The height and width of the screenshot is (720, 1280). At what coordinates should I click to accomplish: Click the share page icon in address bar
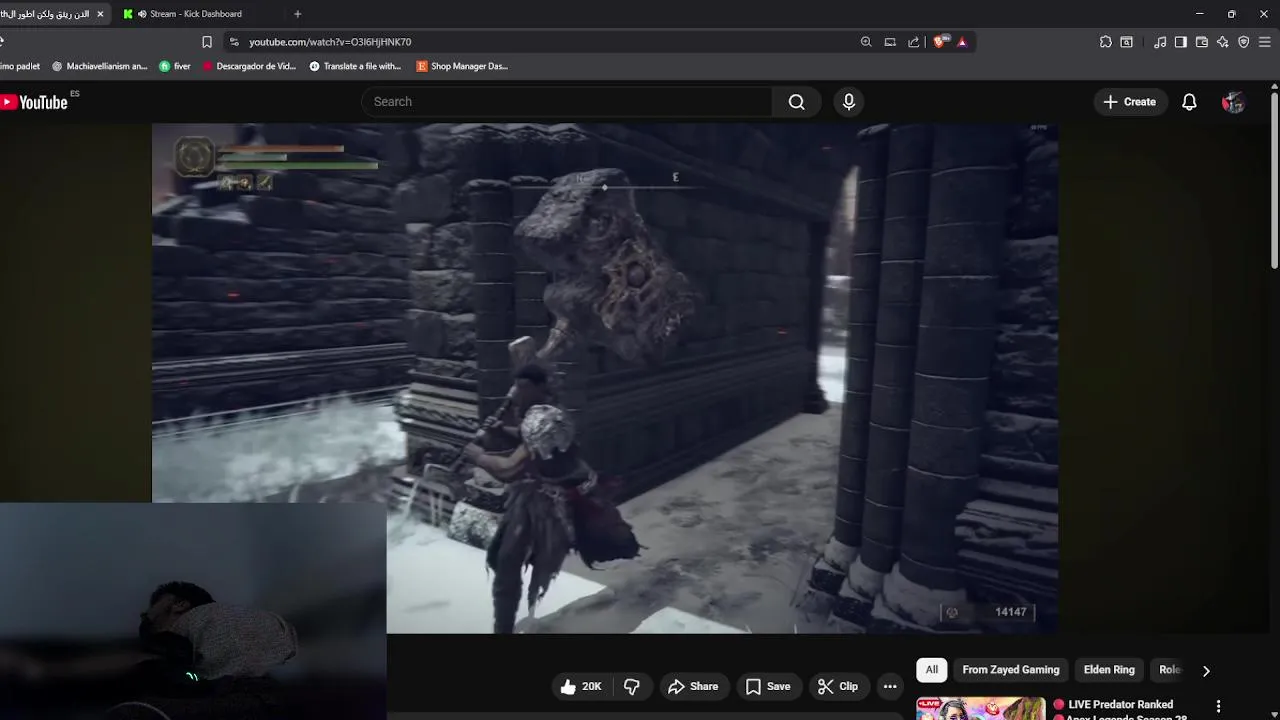(913, 42)
